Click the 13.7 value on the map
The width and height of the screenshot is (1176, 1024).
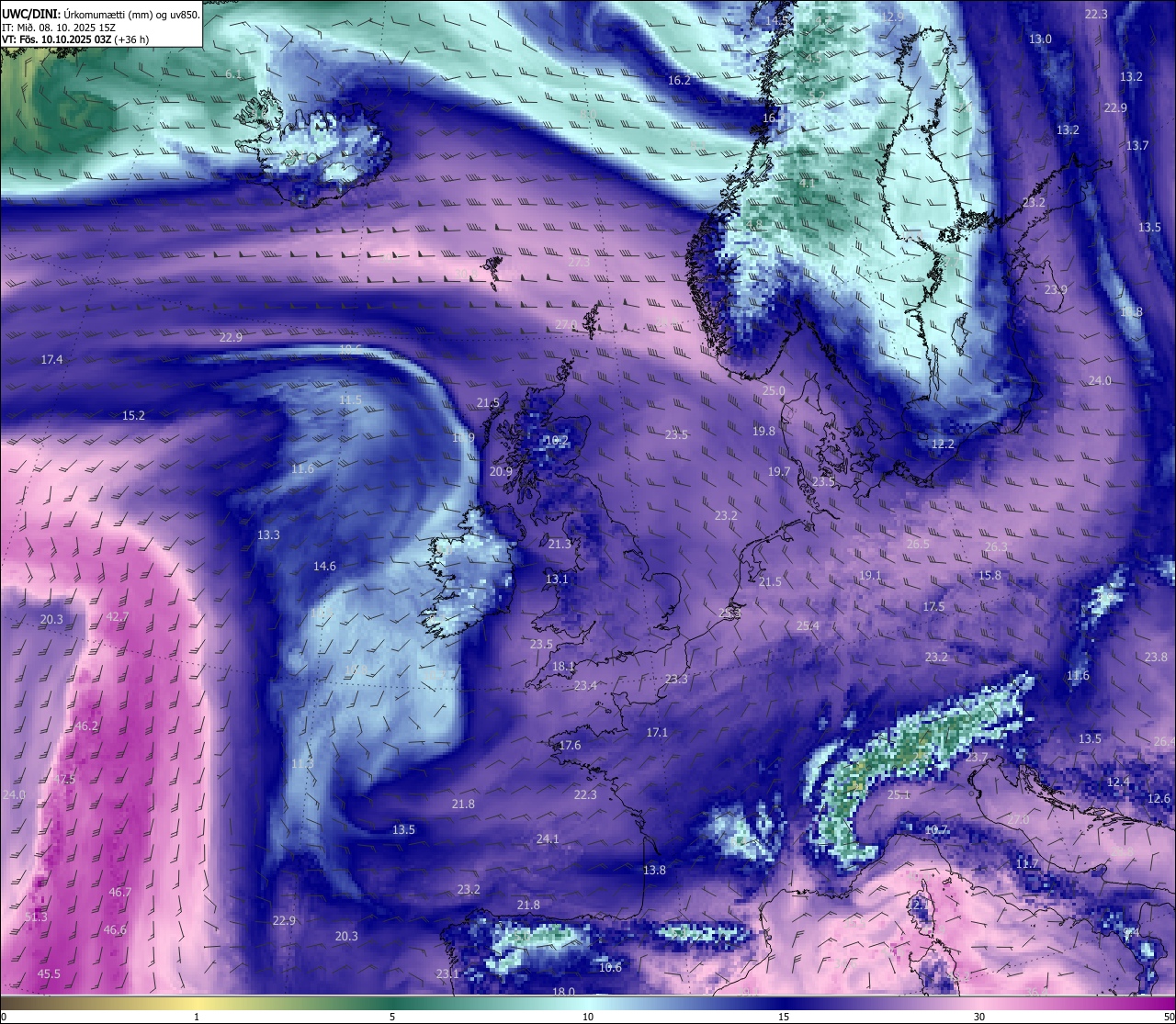click(x=1137, y=145)
